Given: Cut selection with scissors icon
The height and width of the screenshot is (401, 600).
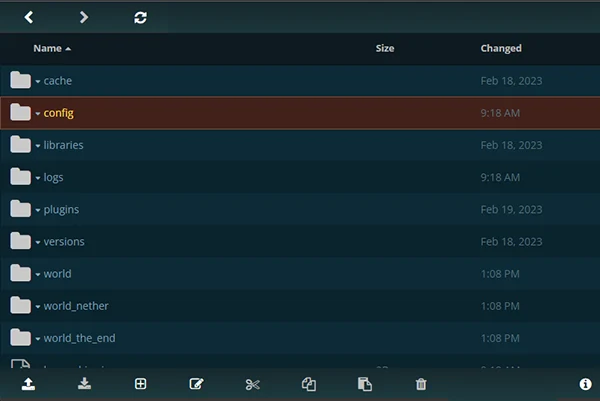Looking at the screenshot, I should pos(253,384).
